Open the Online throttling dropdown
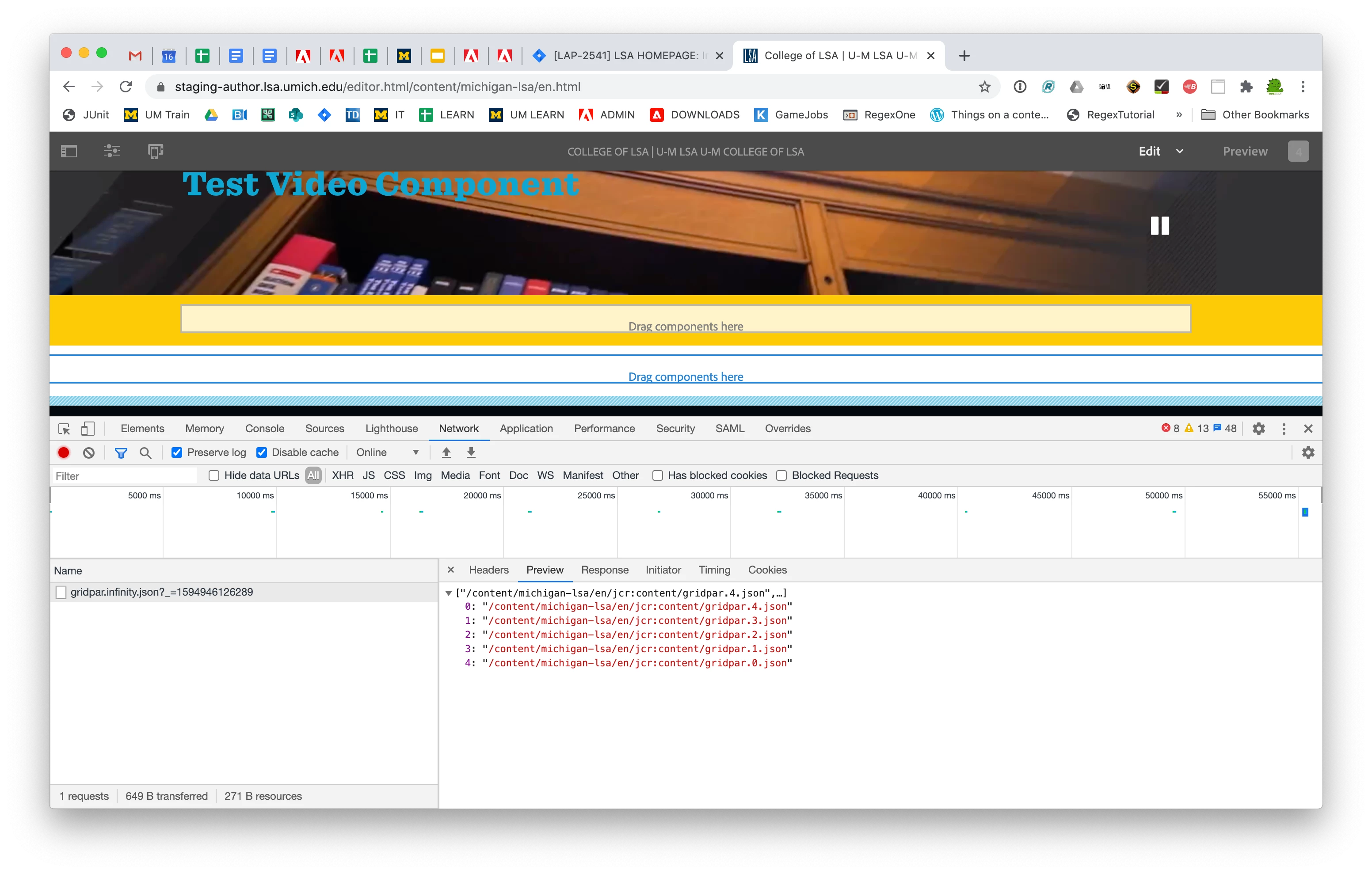The width and height of the screenshot is (1372, 874). point(388,452)
